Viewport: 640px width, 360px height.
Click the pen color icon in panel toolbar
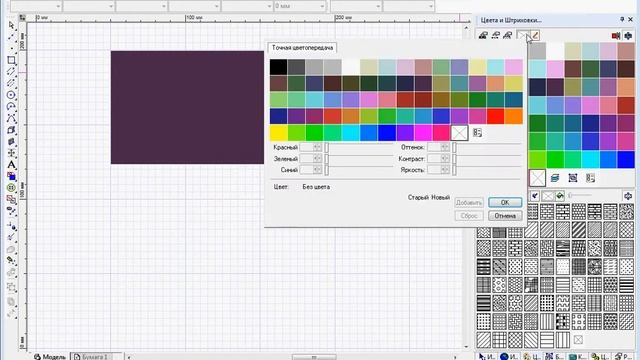535,36
